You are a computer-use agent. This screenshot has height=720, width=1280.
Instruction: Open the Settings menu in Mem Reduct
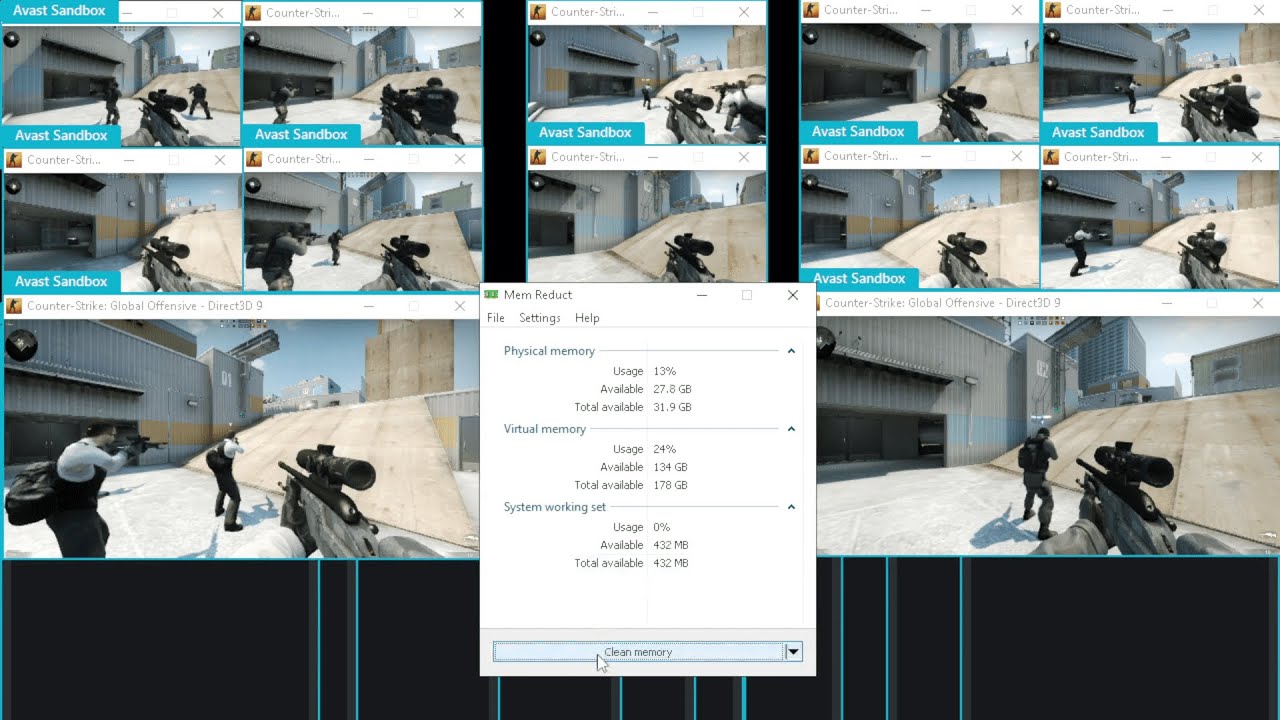(x=540, y=318)
